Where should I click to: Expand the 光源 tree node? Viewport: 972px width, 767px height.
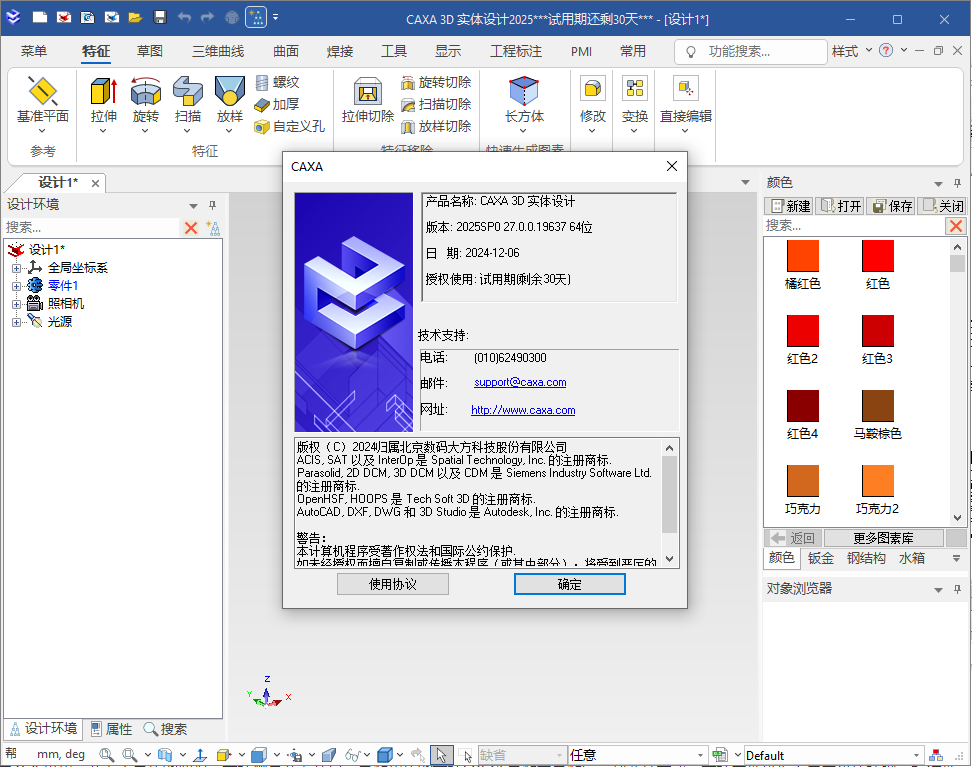(x=17, y=322)
